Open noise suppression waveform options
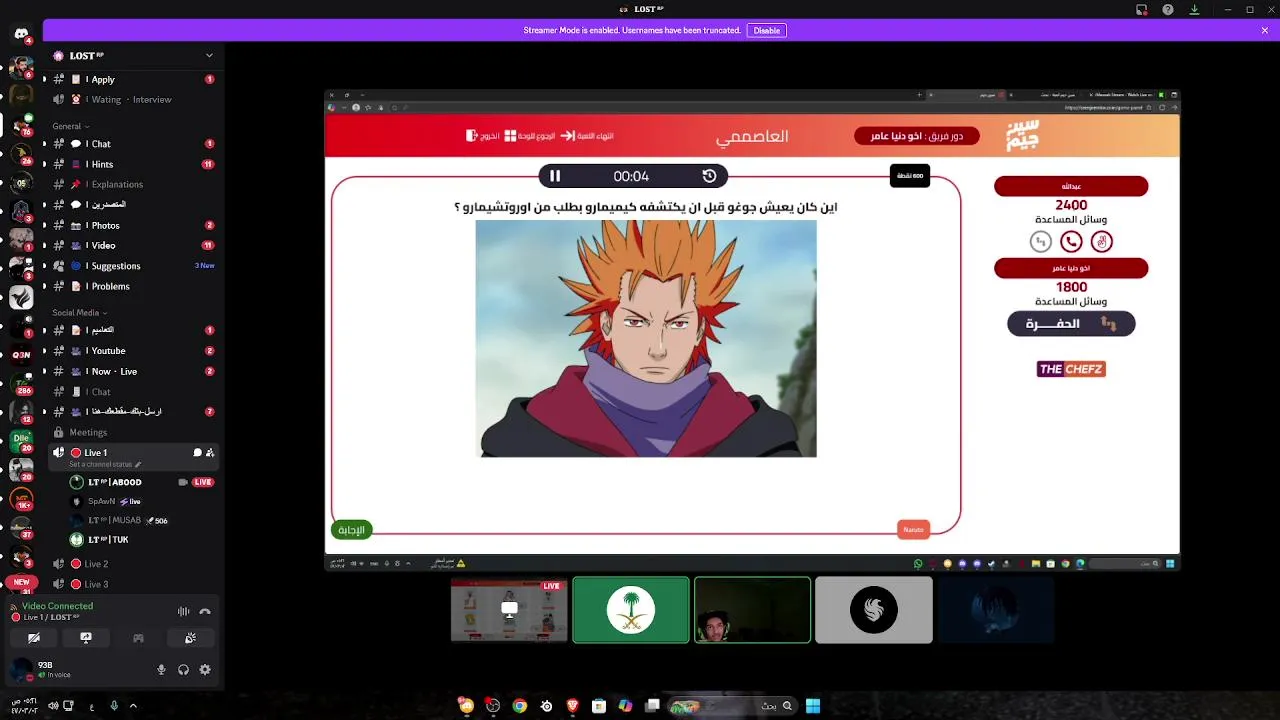This screenshot has height=720, width=1280. pos(183,611)
